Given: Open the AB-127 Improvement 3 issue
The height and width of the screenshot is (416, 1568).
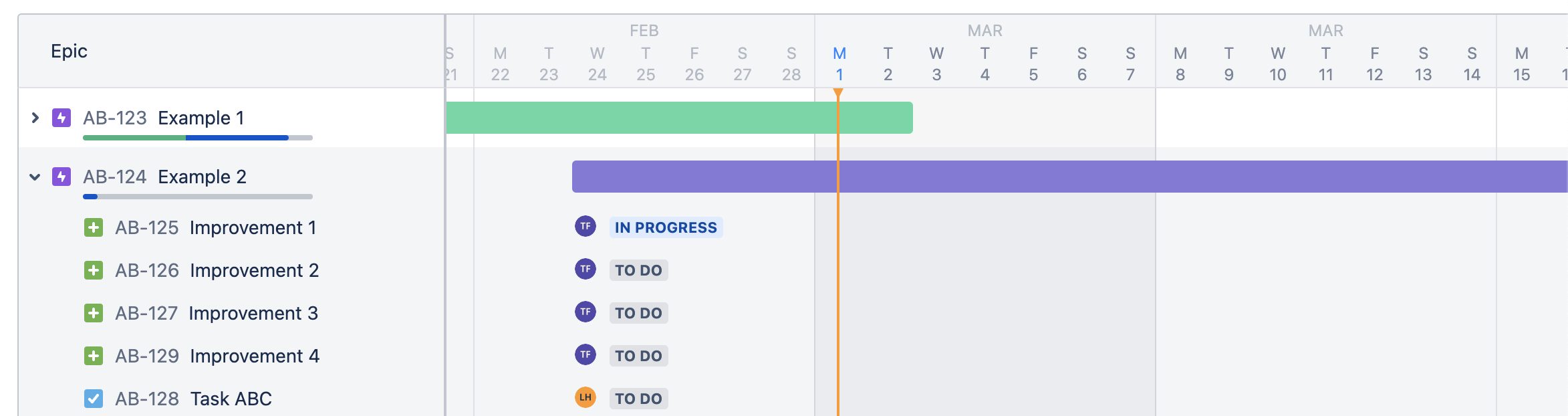Looking at the screenshot, I should click(x=217, y=313).
